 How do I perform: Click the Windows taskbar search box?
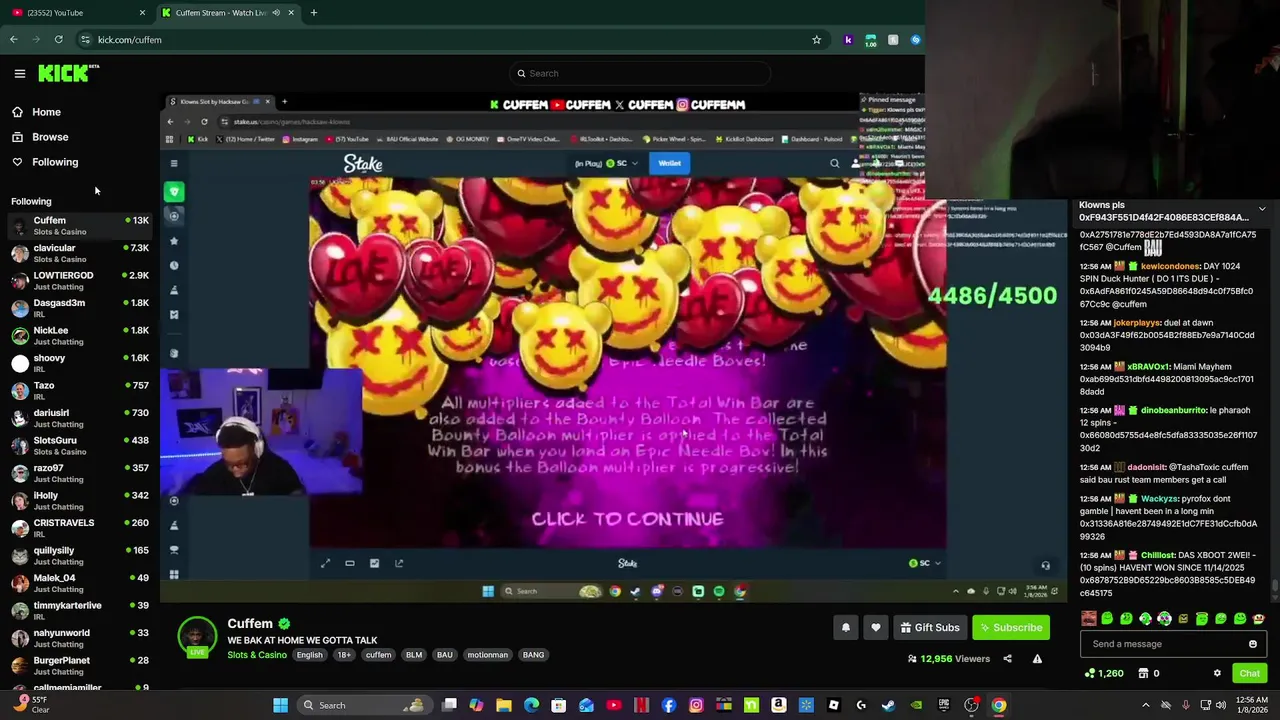[x=364, y=705]
